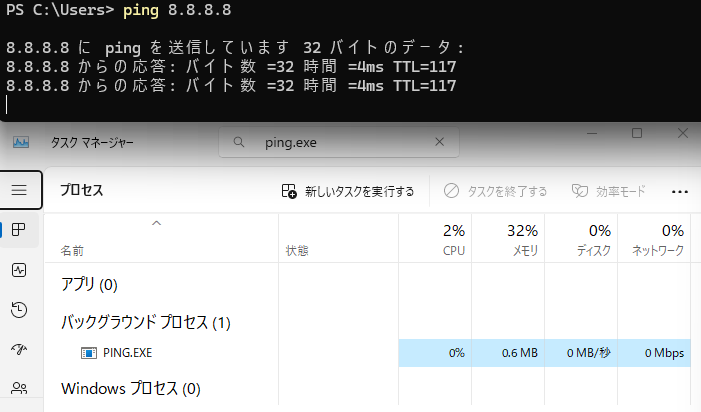Select the PING.EXE process row
The image size is (701, 412).
coord(367,353)
